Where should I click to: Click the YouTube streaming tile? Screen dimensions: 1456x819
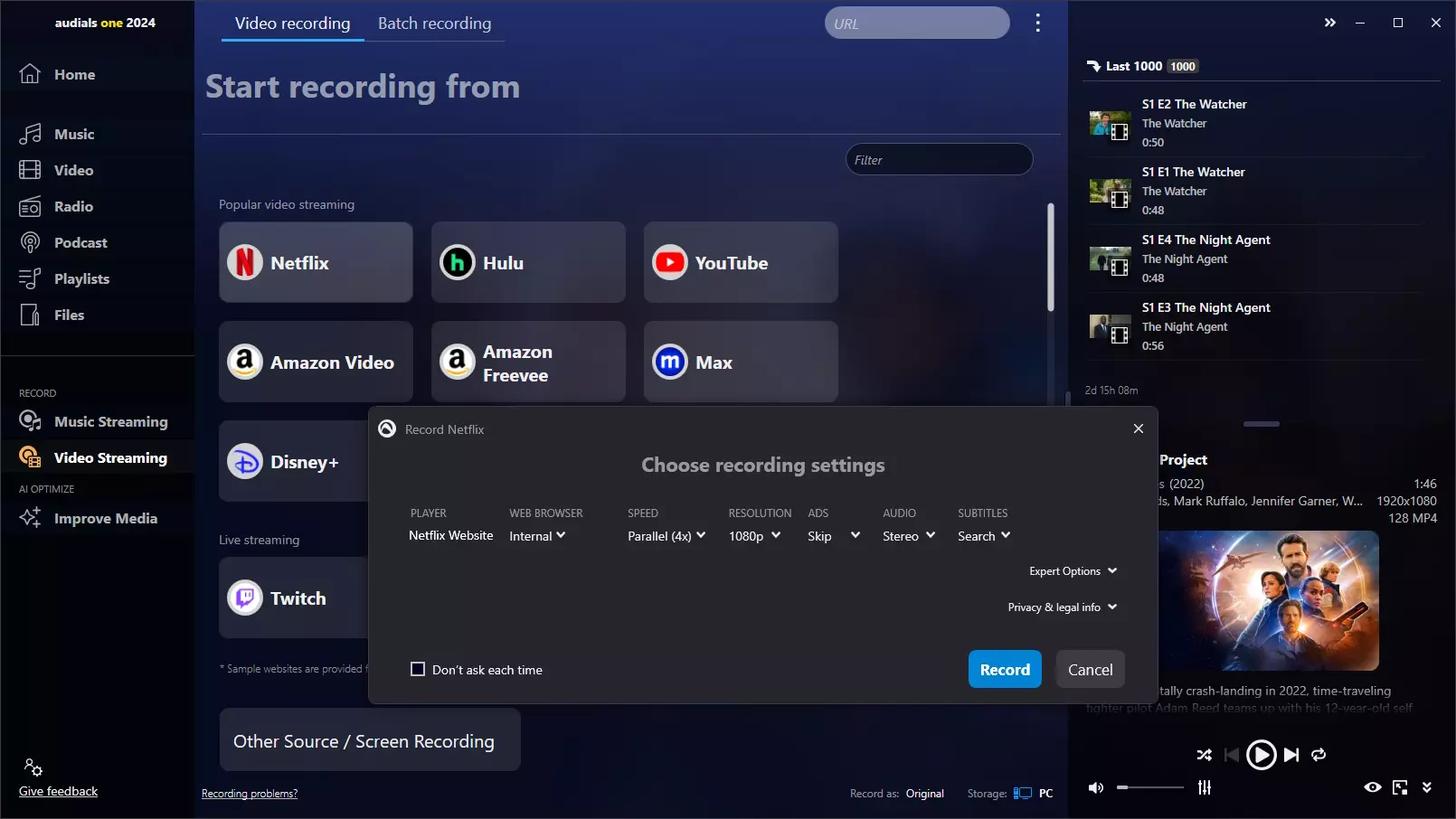[741, 262]
